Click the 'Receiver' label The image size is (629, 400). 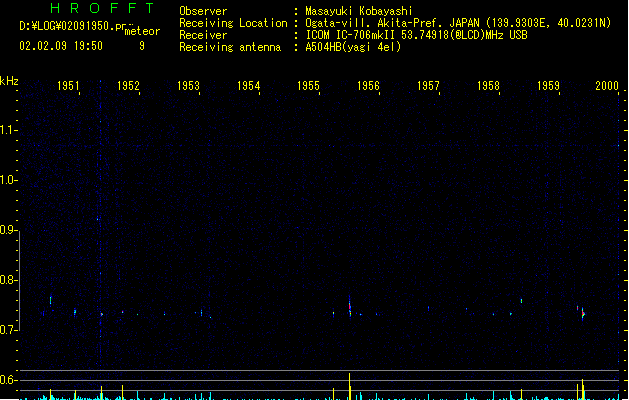pos(203,35)
